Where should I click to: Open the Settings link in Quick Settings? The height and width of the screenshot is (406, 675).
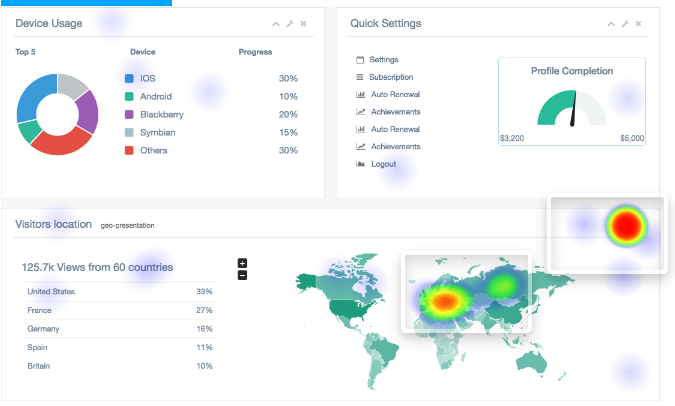tap(384, 60)
